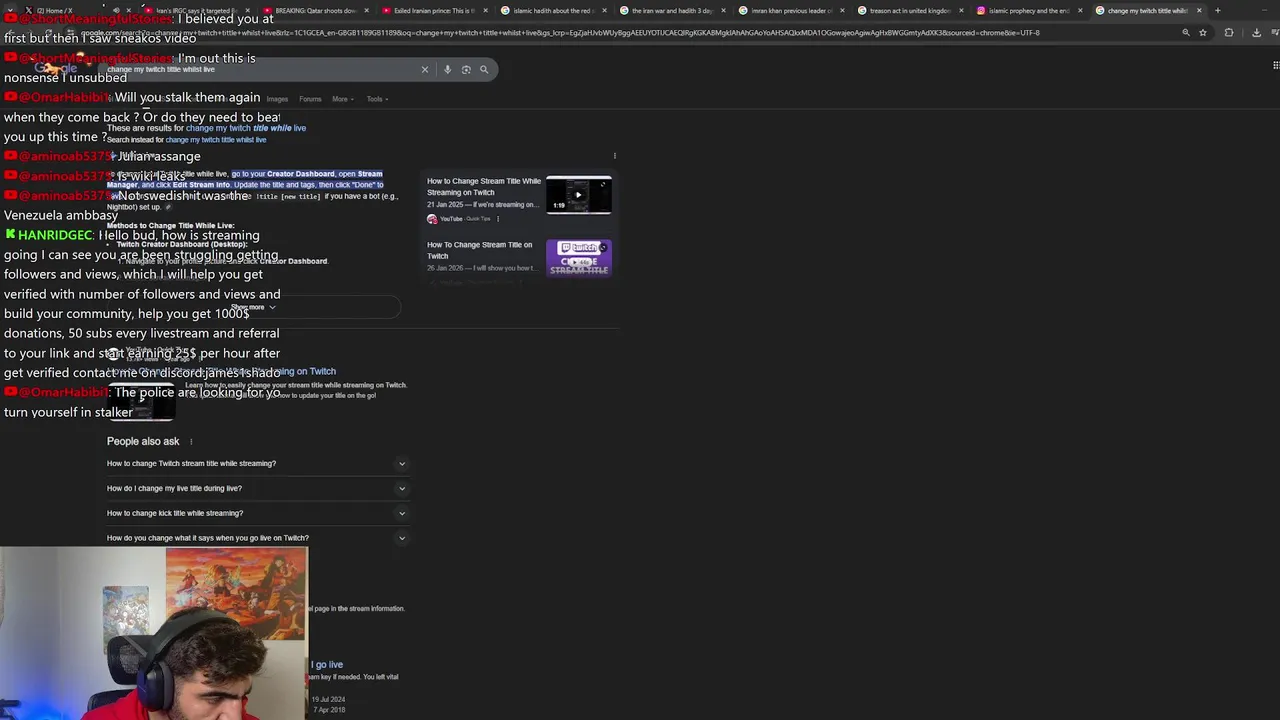Switch to 'BREAKING: Qatar shoots down' tab
1280x720 pixels.
click(313, 11)
